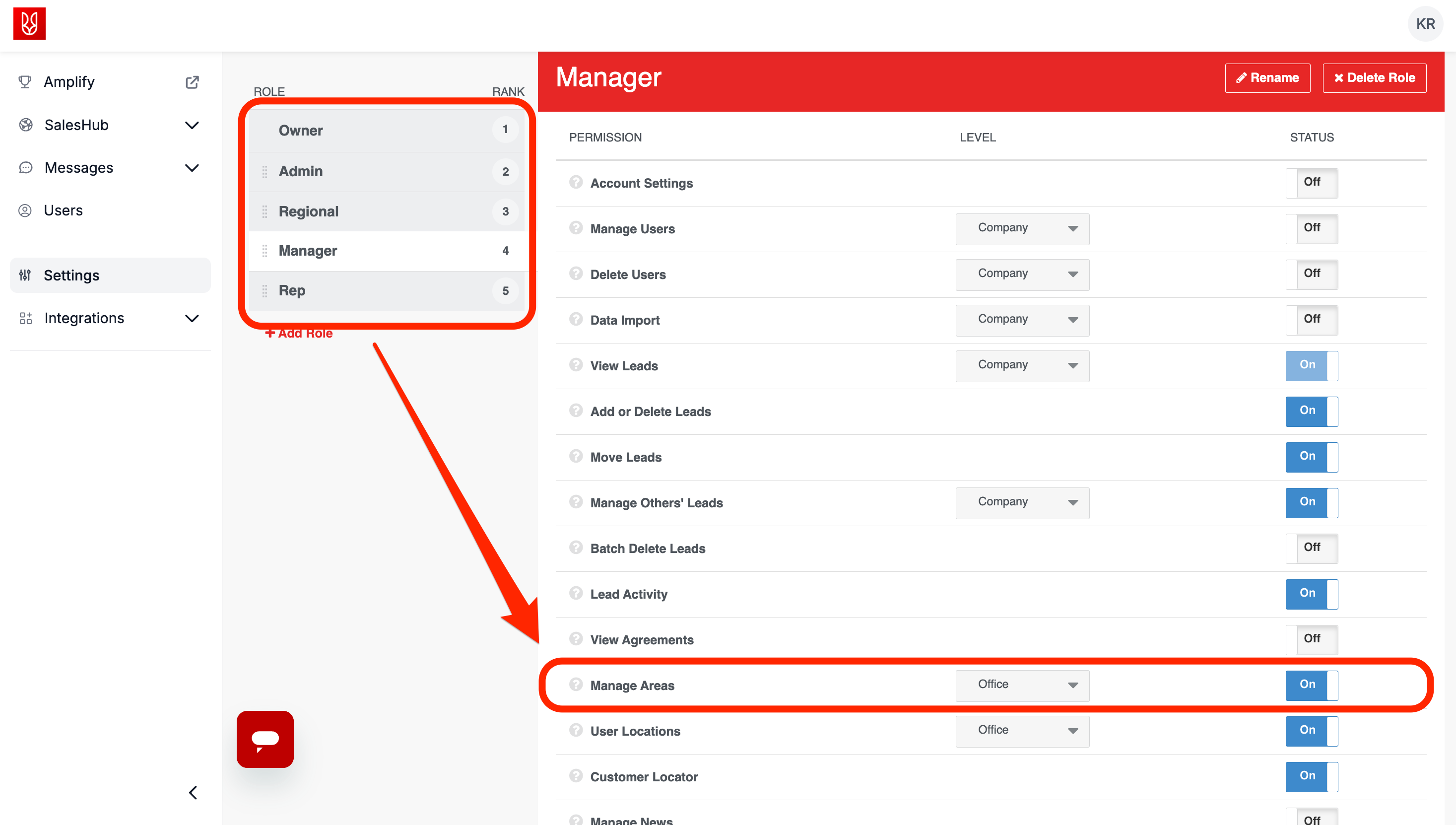The height and width of the screenshot is (825, 1456).
Task: Go to the Users menu item
Action: pyautogui.click(x=64, y=211)
